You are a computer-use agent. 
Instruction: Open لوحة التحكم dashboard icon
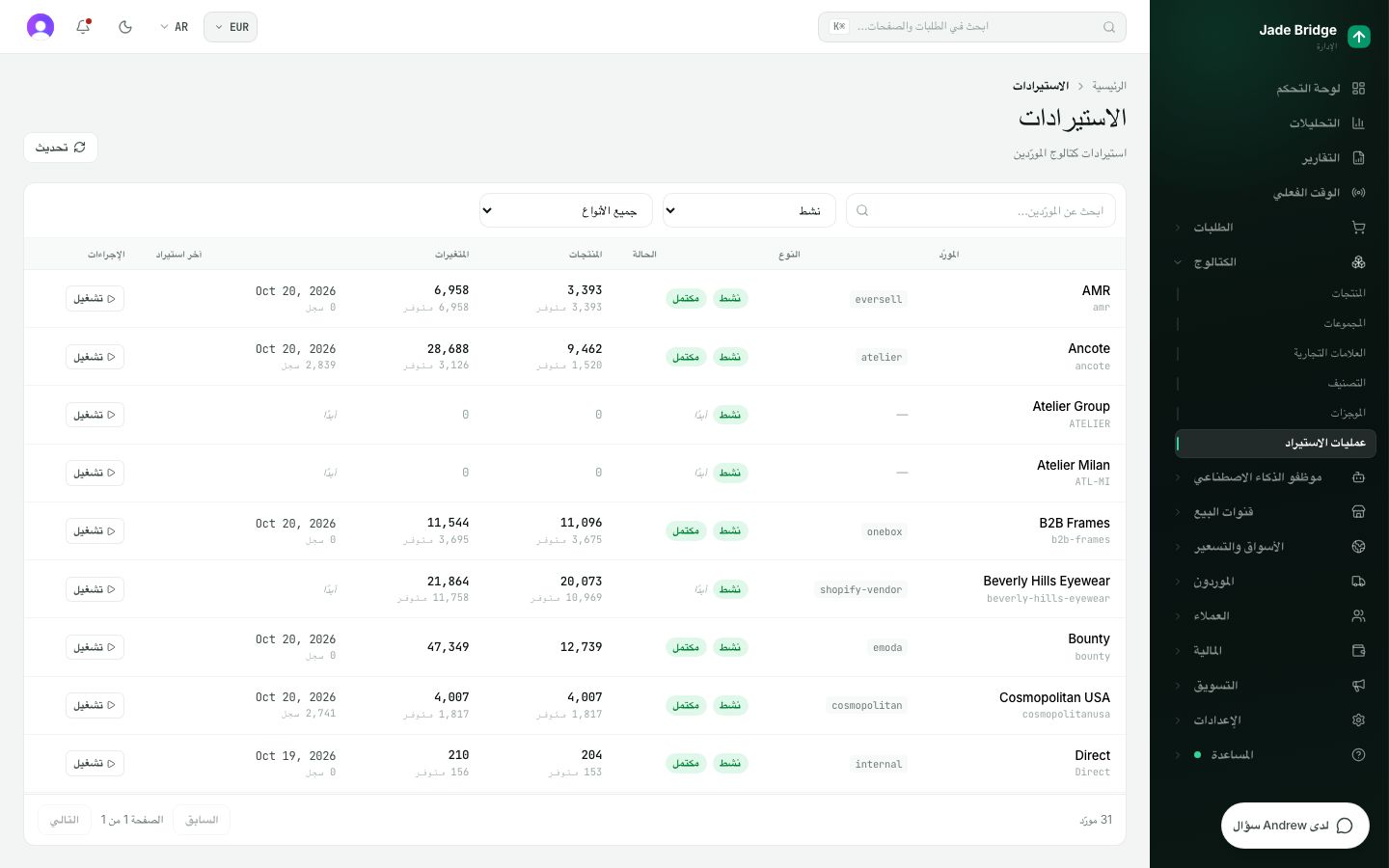1359,89
